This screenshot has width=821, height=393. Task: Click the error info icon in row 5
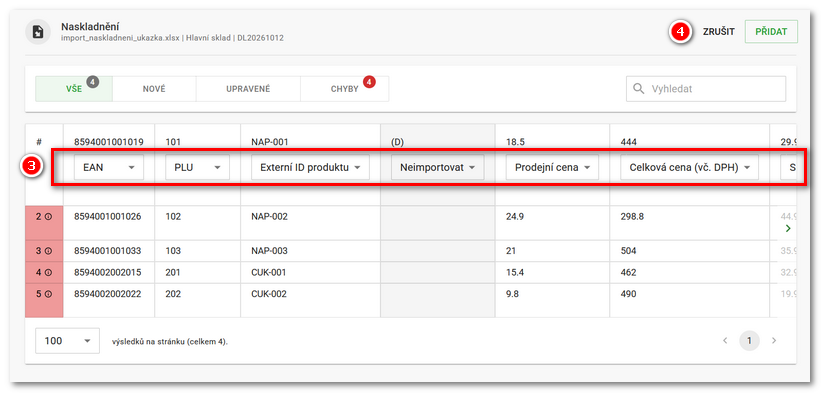tap(49, 294)
